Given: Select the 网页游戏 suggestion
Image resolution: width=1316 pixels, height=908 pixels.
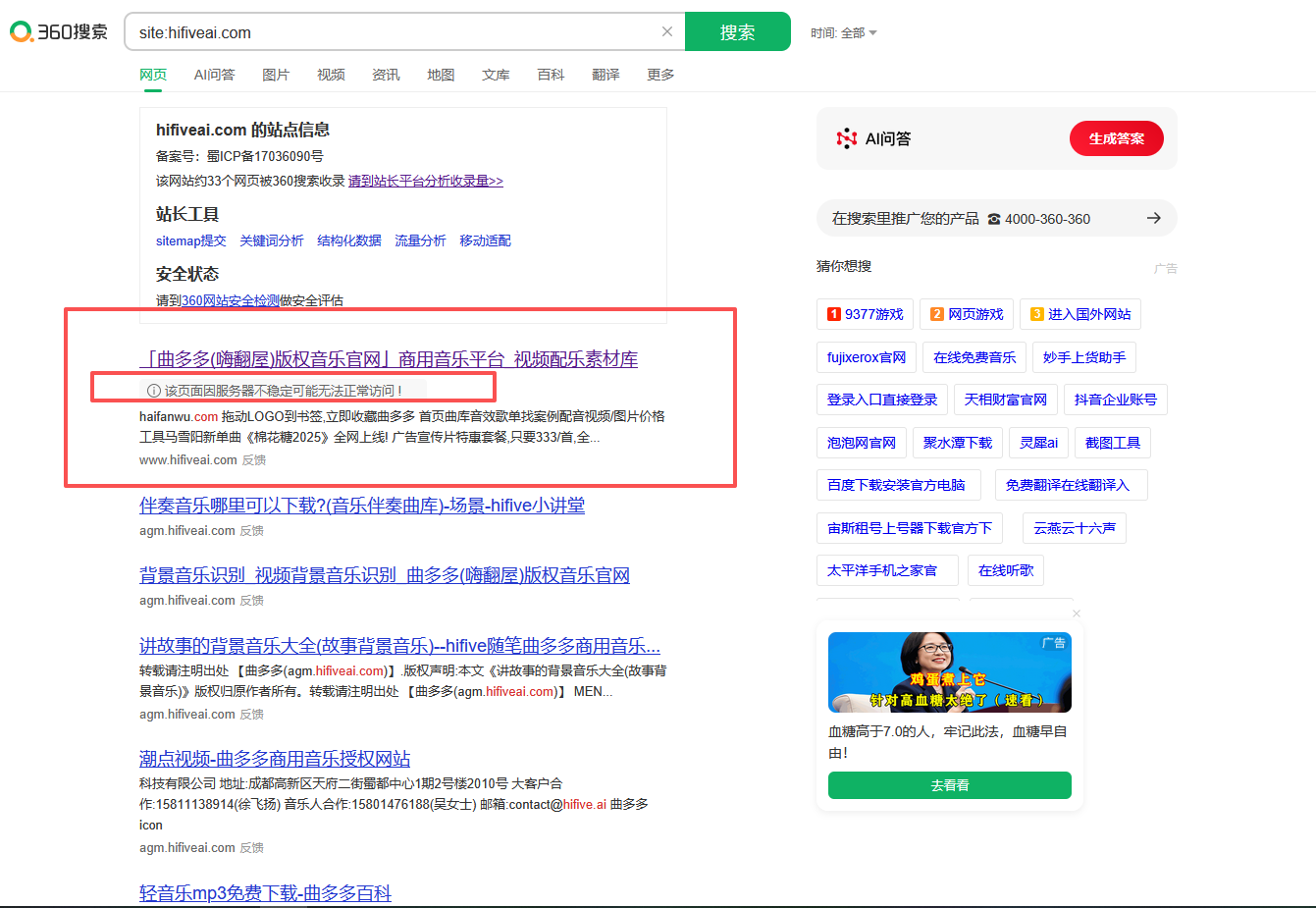Looking at the screenshot, I should coord(967,314).
